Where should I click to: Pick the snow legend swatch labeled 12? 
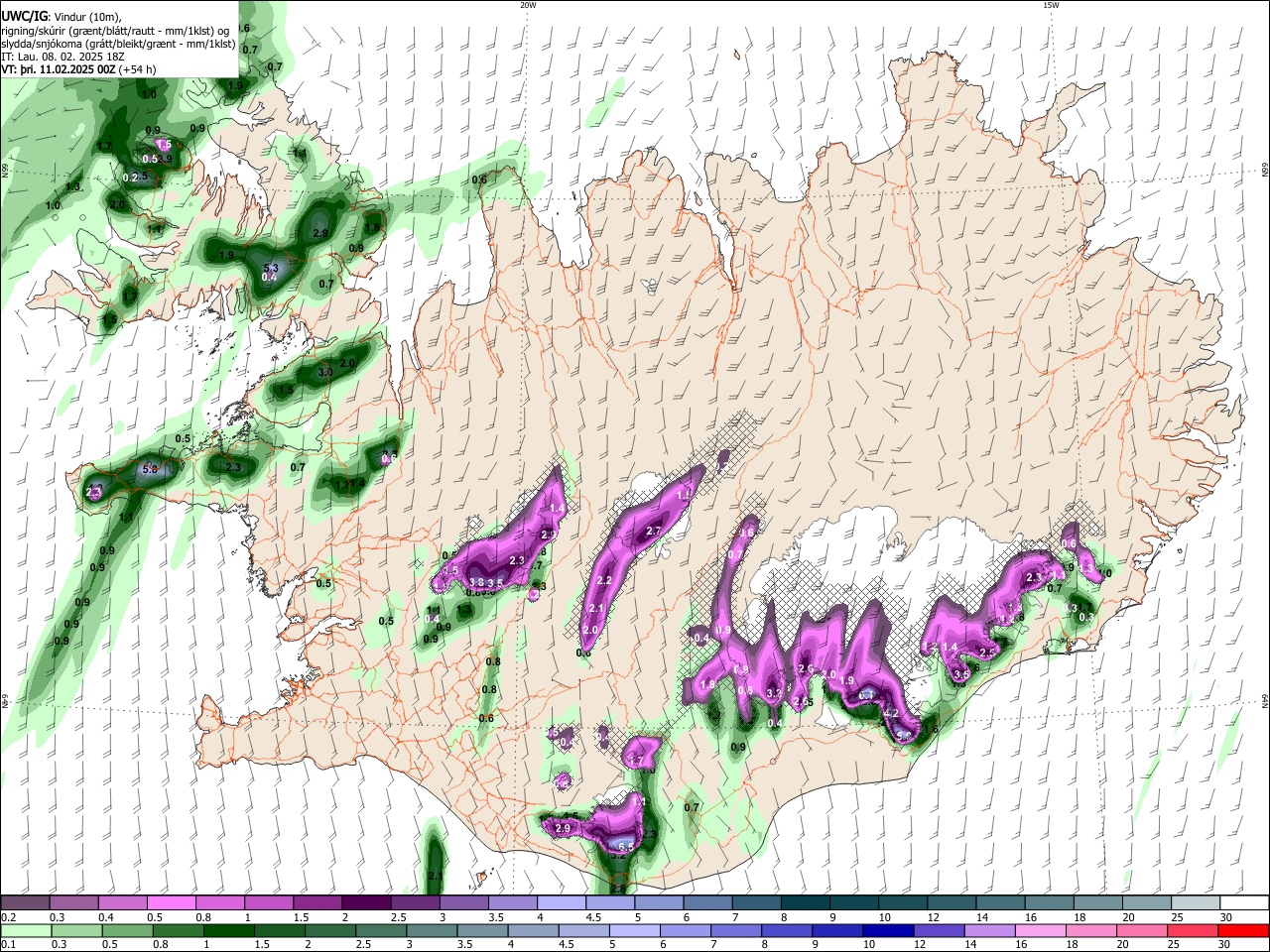(x=952, y=903)
